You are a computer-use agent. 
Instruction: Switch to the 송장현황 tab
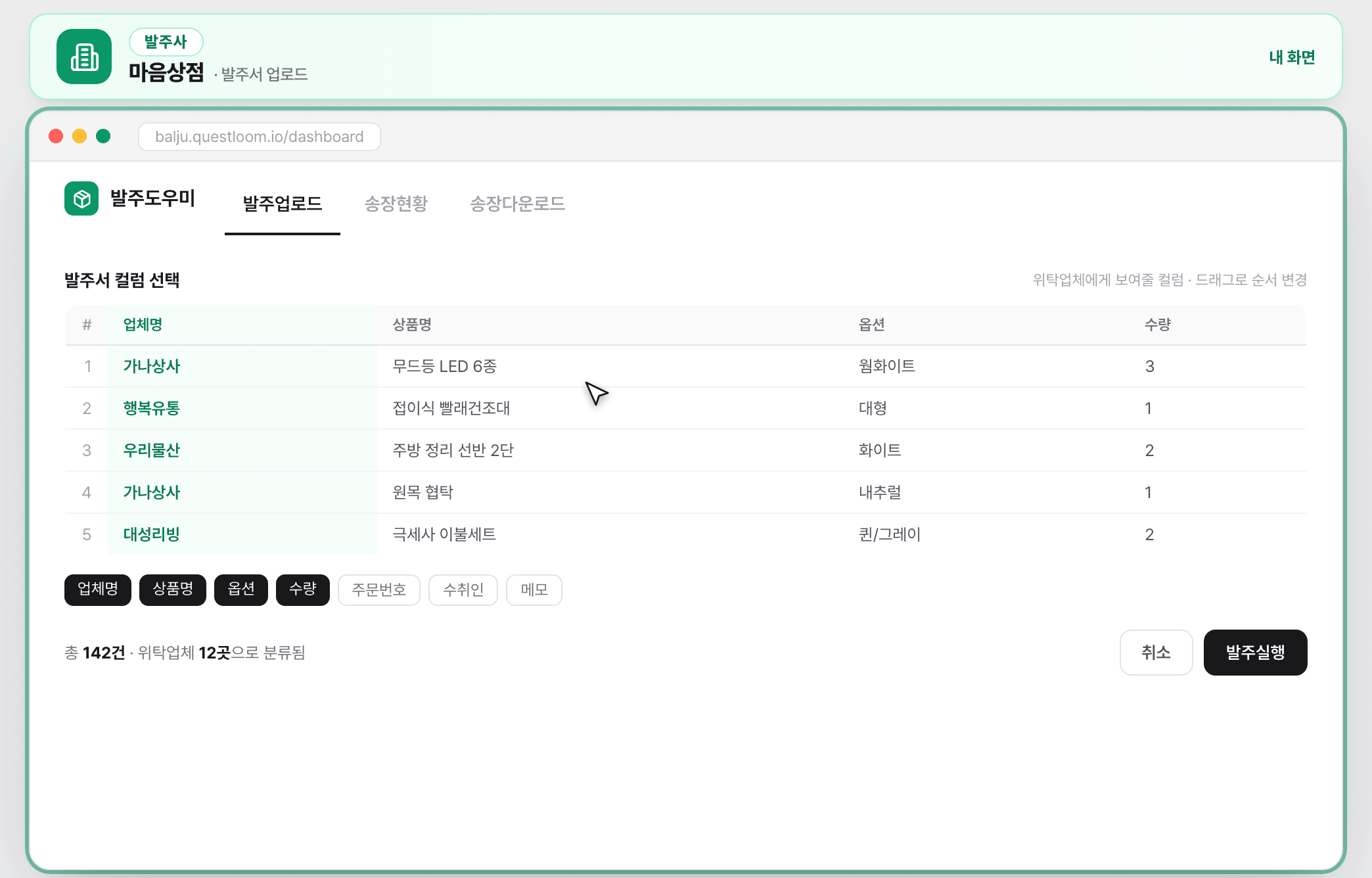pos(396,204)
